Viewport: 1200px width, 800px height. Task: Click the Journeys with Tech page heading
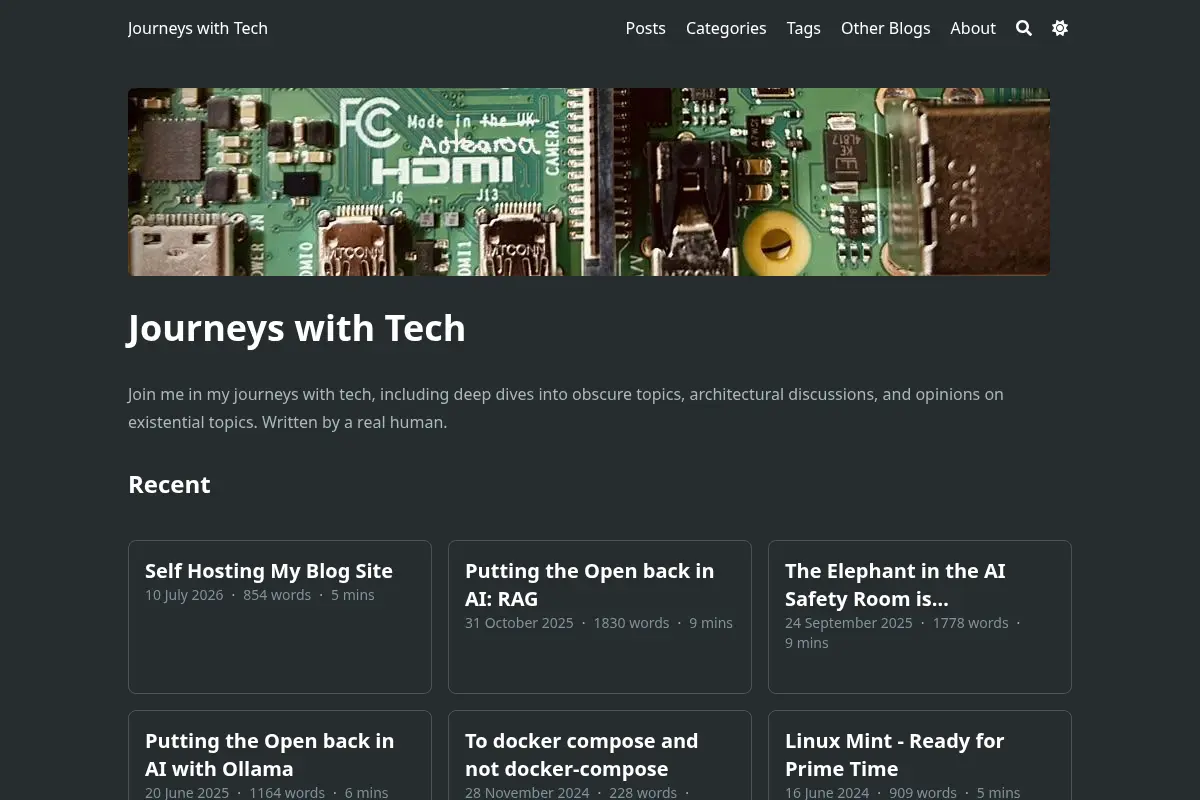point(297,328)
